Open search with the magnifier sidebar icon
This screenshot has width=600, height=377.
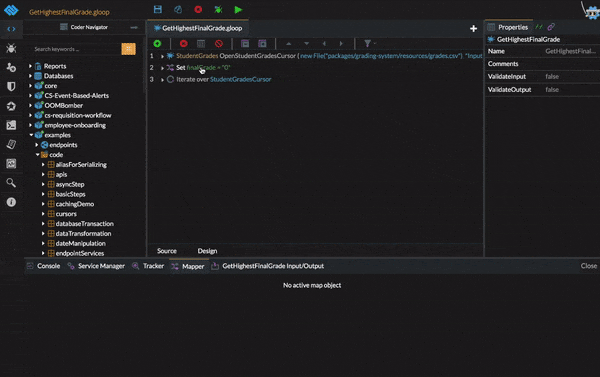pyautogui.click(x=11, y=183)
